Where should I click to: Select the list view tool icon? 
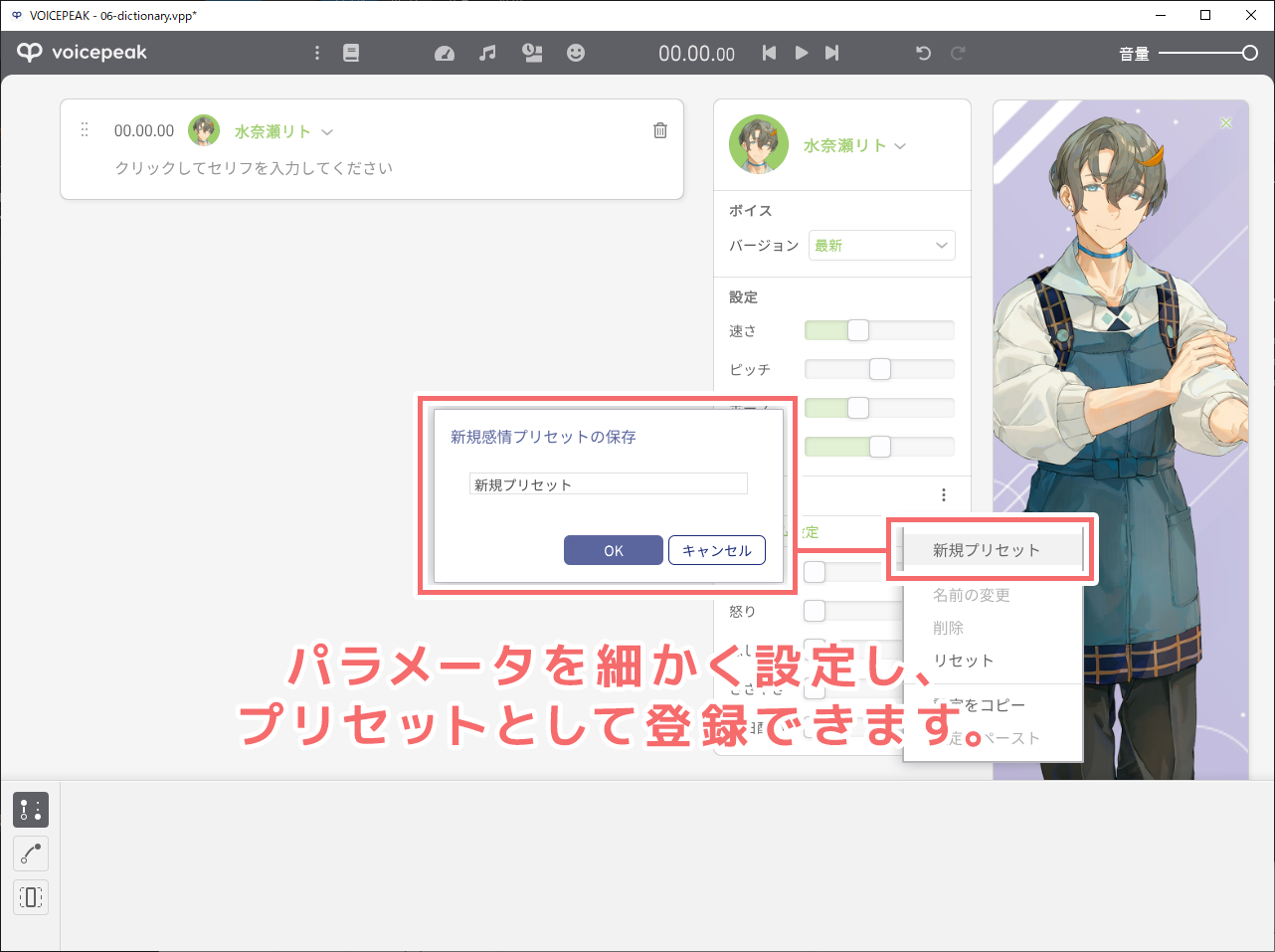[31, 810]
